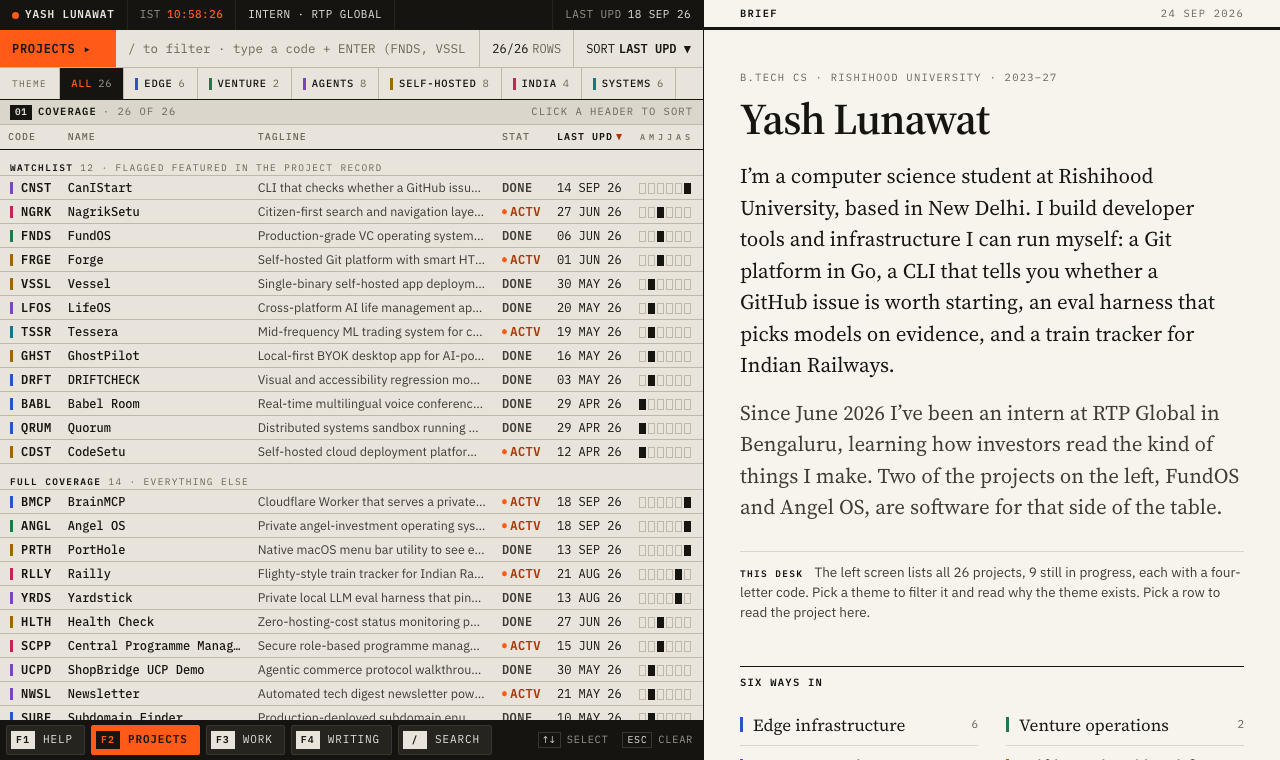Click the Newsletter tagline about tech digest
Image resolution: width=1280 pixels, height=760 pixels.
[x=371, y=694]
